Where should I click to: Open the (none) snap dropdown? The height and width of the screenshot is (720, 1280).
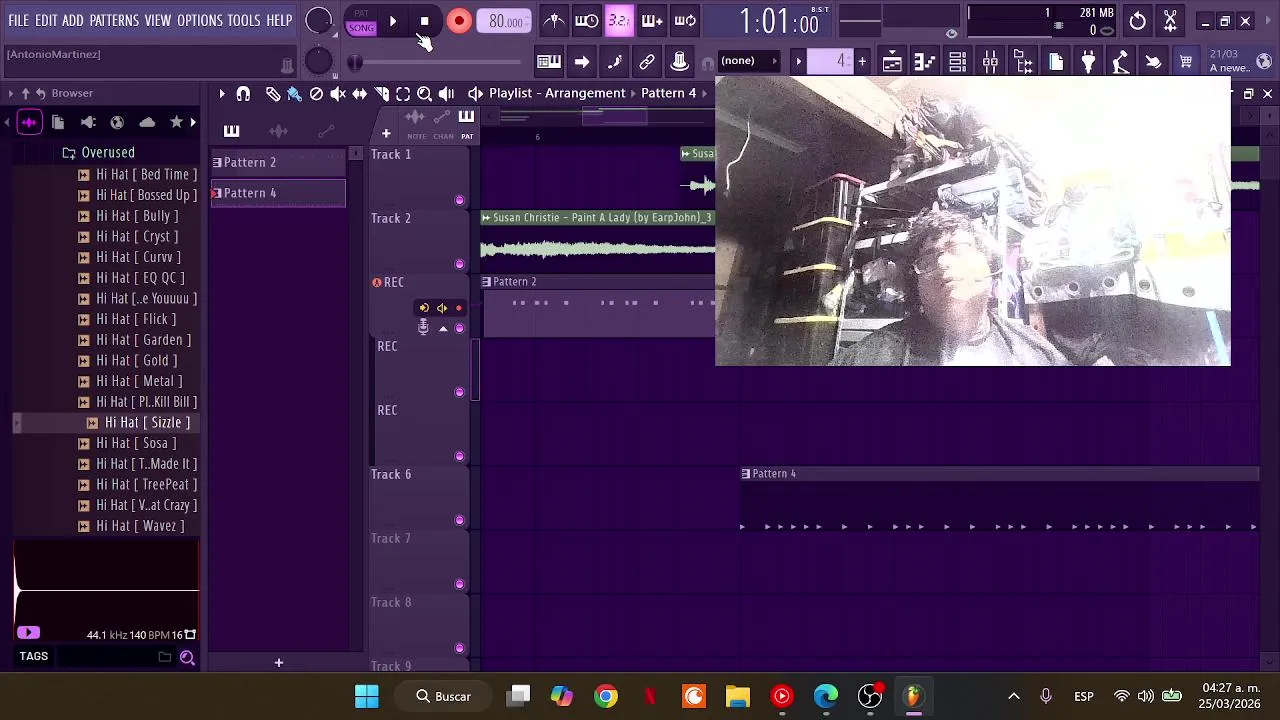748,61
